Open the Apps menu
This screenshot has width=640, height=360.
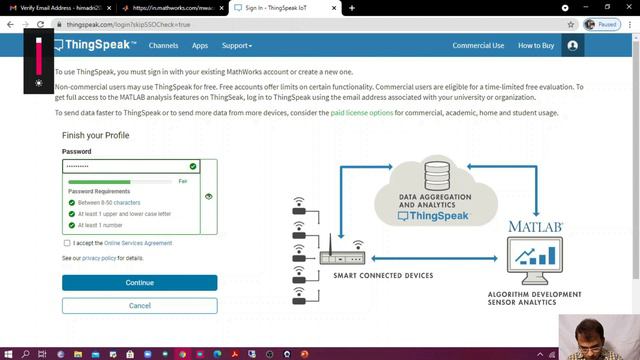[x=200, y=46]
